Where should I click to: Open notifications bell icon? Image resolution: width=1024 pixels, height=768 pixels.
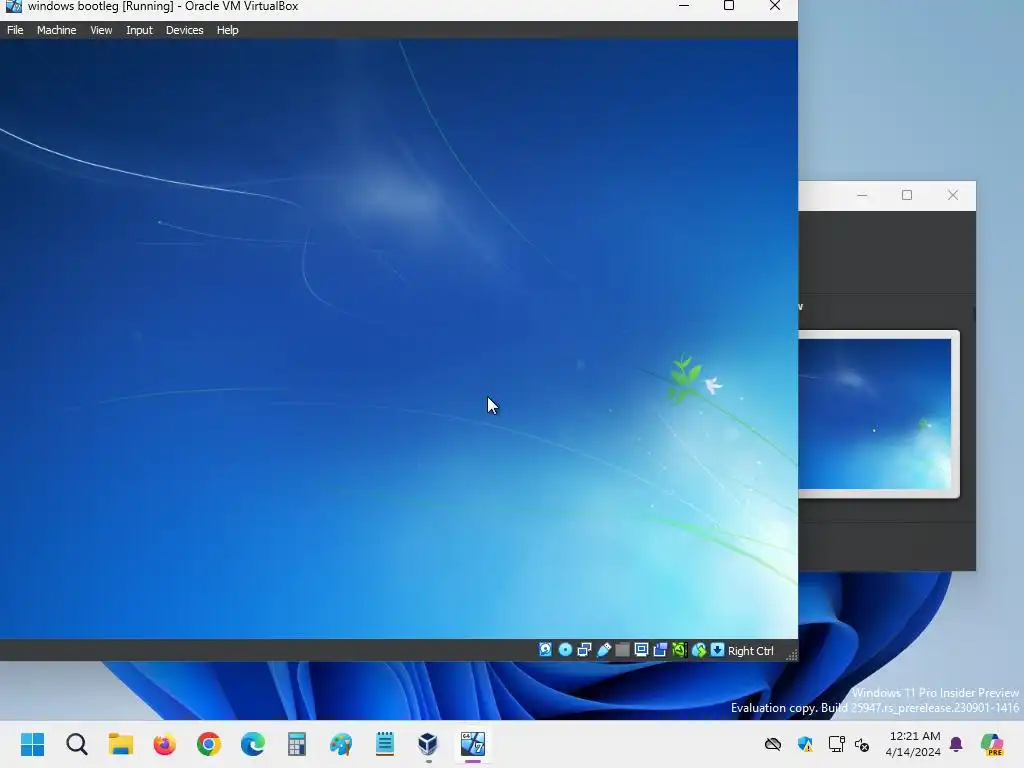click(956, 744)
